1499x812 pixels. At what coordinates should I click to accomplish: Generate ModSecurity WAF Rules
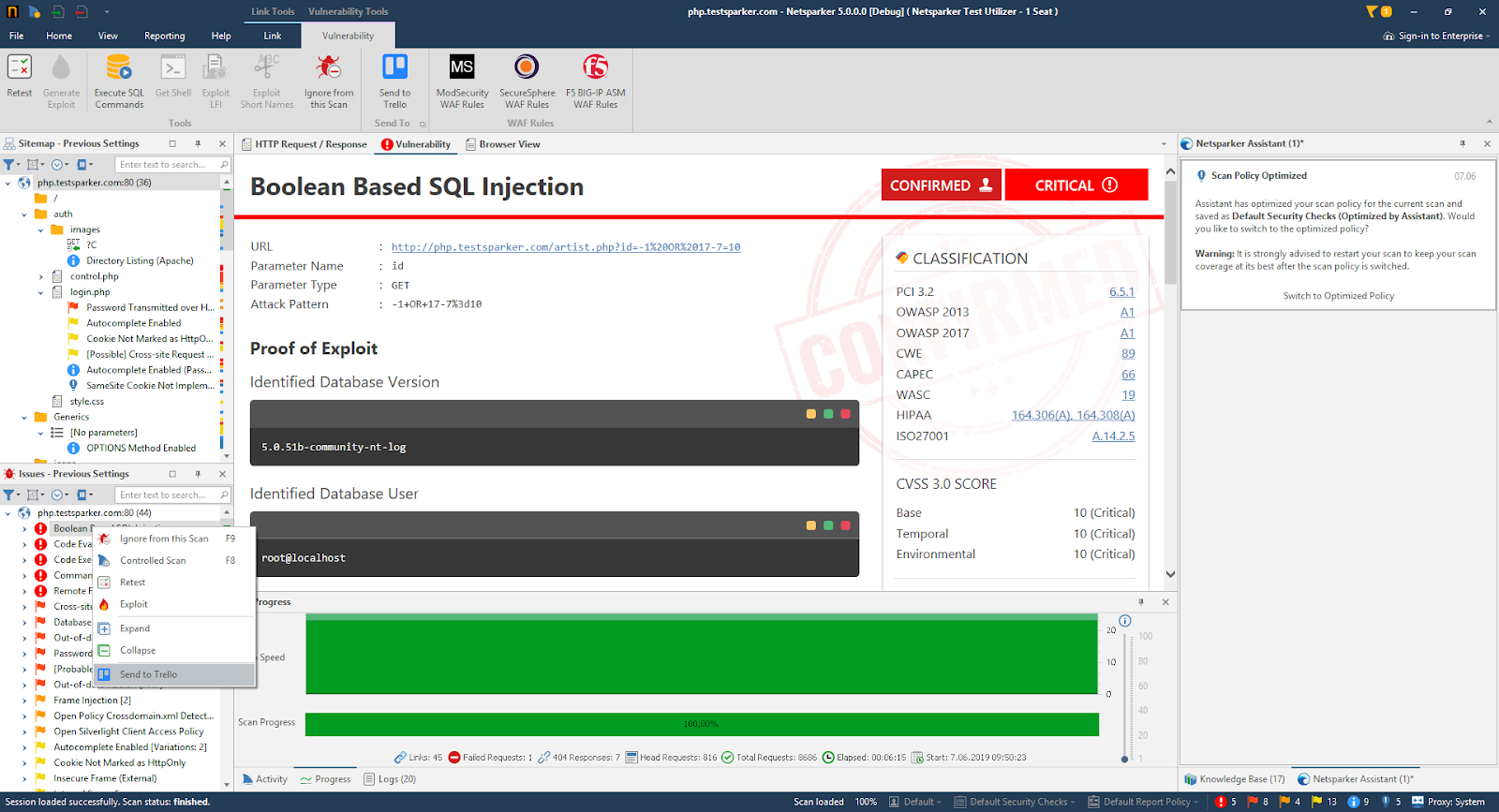[x=462, y=68]
